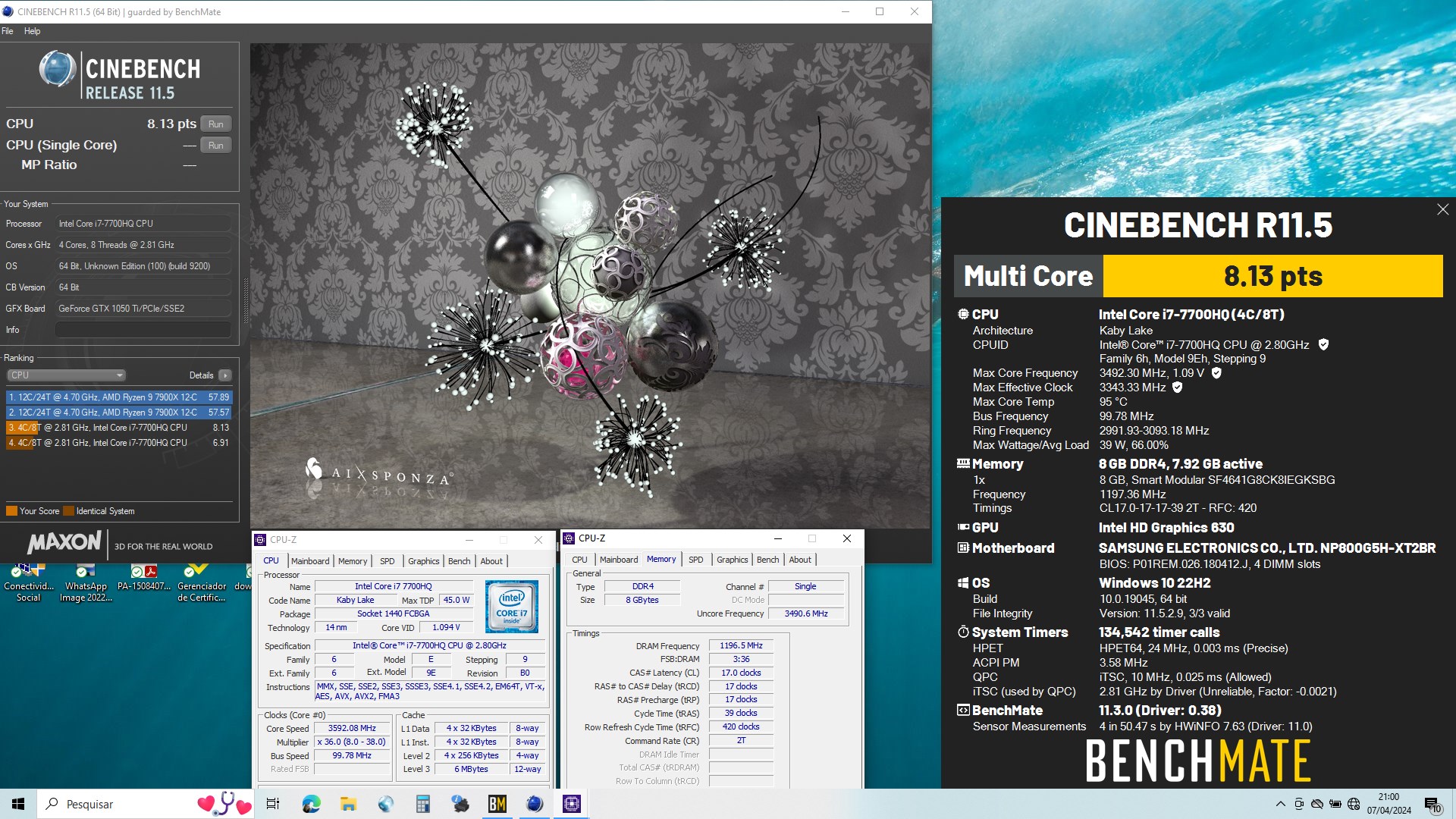The image size is (1456, 819).
Task: Click the Processor field Intel Core i7-7700HQ CPU
Action: point(143,224)
